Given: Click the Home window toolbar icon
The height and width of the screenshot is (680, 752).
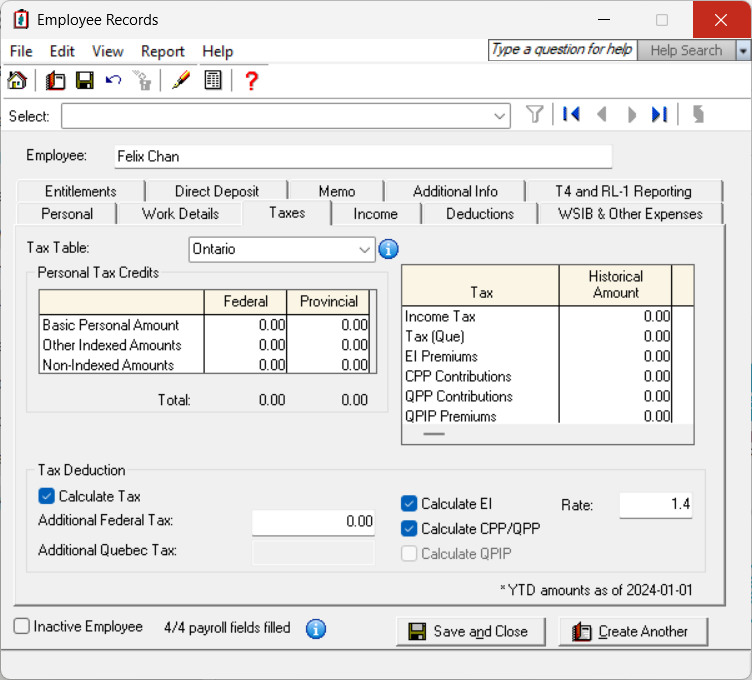Looking at the screenshot, I should [x=17, y=80].
